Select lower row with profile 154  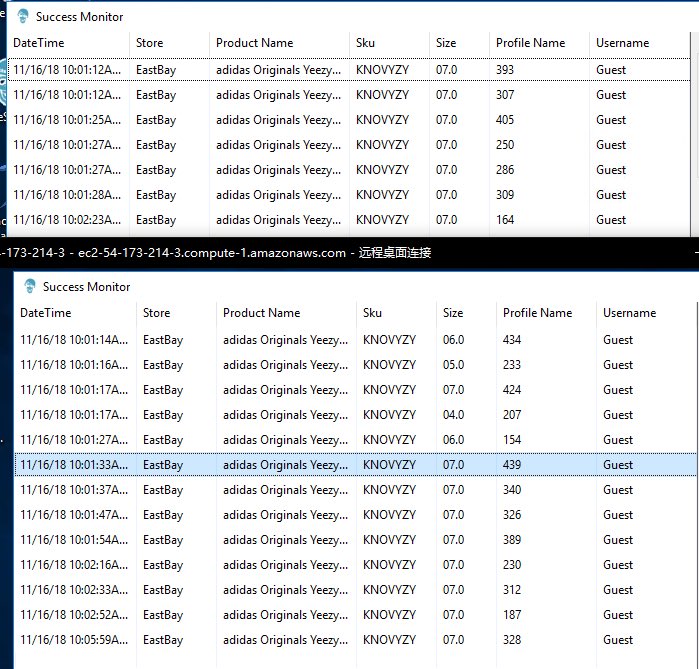[x=356, y=440]
